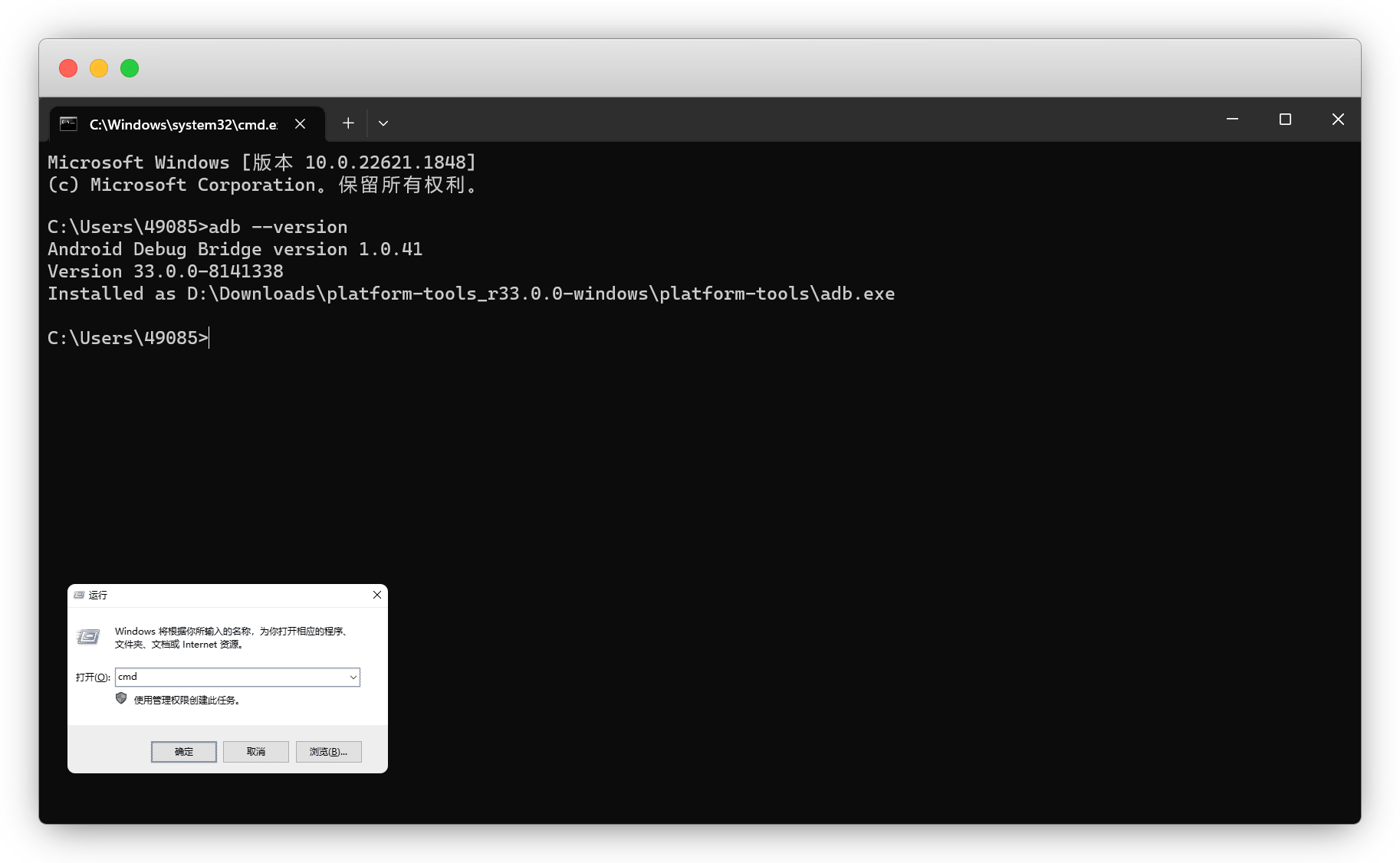Image resolution: width=1400 pixels, height=863 pixels.
Task: Click the green fullscreen traffic light button
Action: coord(130,68)
